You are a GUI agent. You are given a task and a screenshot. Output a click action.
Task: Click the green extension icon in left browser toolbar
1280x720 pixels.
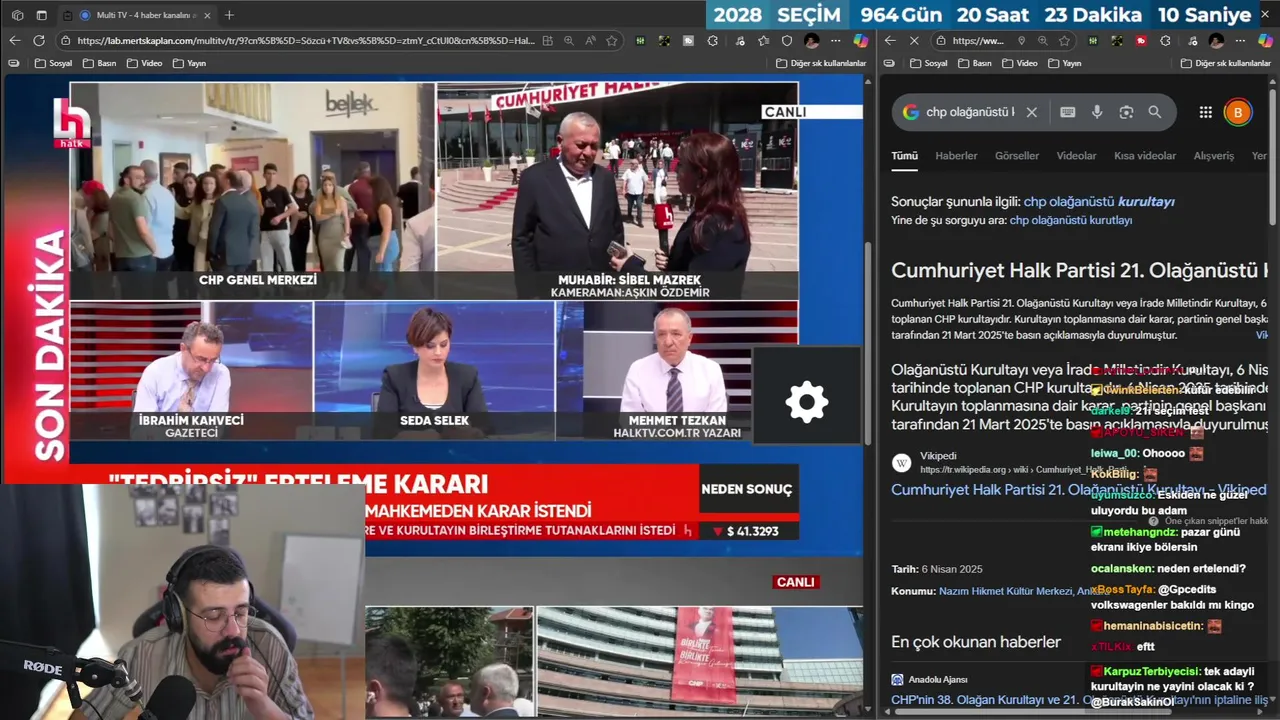click(640, 41)
